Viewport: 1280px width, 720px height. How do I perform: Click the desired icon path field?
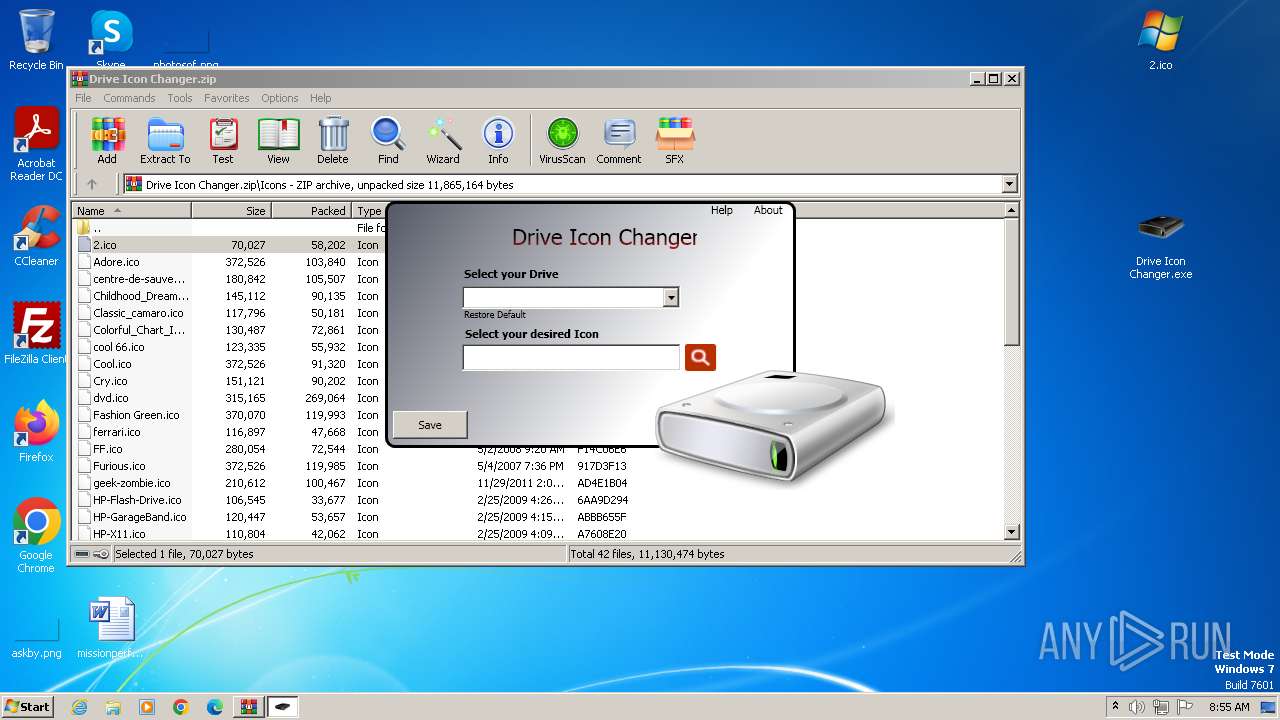[571, 357]
